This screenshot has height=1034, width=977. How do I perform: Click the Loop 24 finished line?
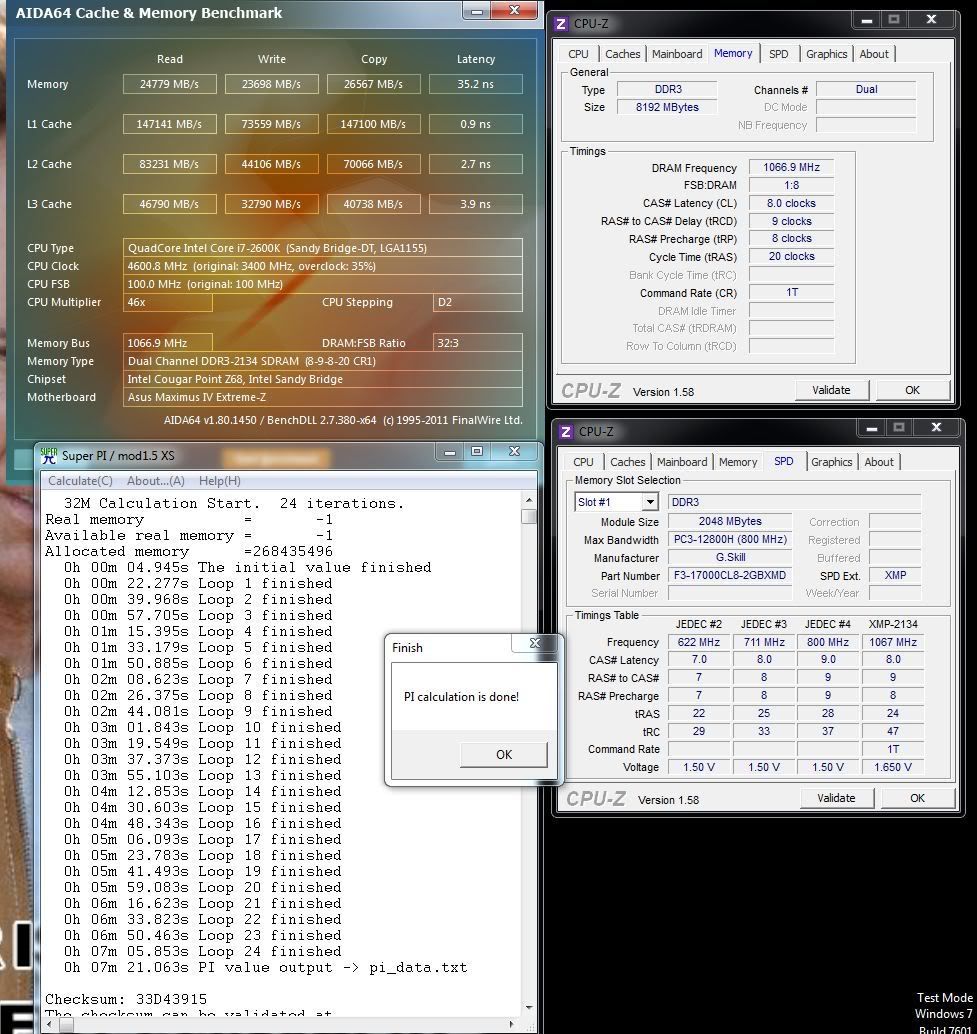[x=202, y=952]
